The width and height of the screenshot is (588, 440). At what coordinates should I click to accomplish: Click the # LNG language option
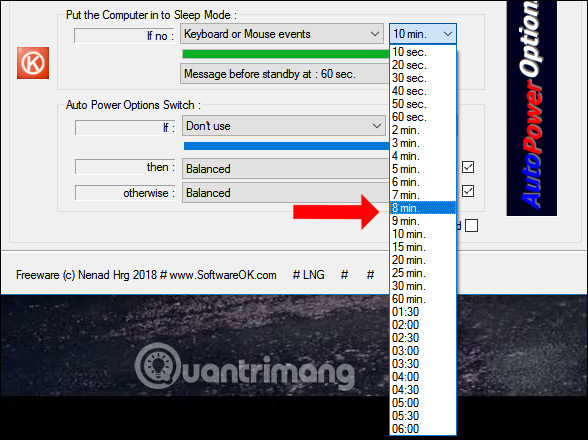[x=308, y=275]
